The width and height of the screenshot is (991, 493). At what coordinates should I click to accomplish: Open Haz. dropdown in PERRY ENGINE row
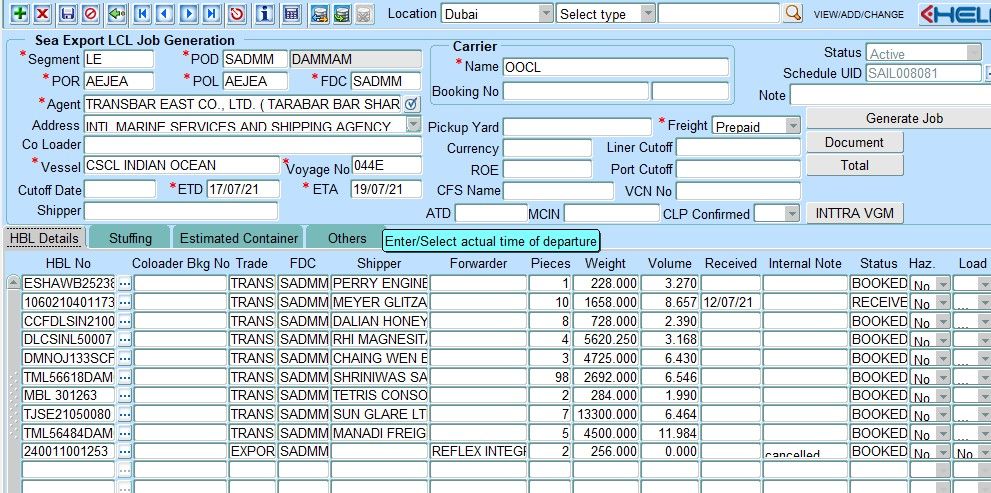coord(943,284)
